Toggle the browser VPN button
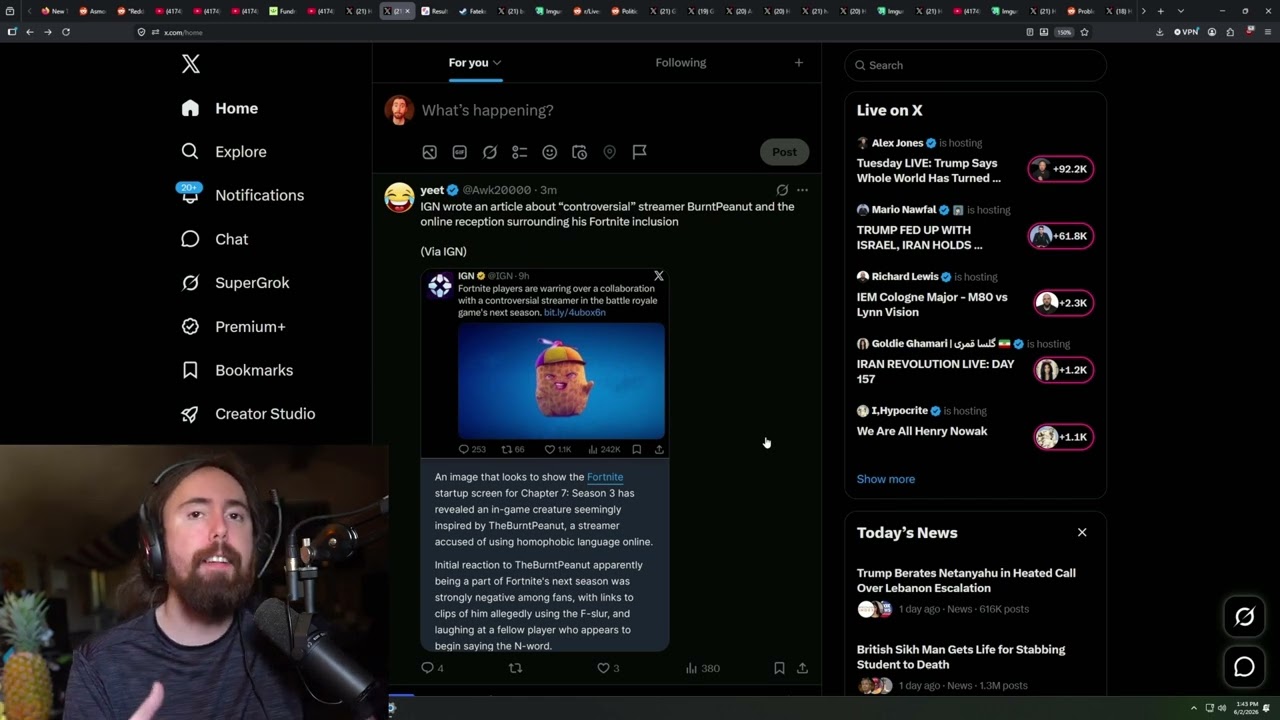 1186,32
